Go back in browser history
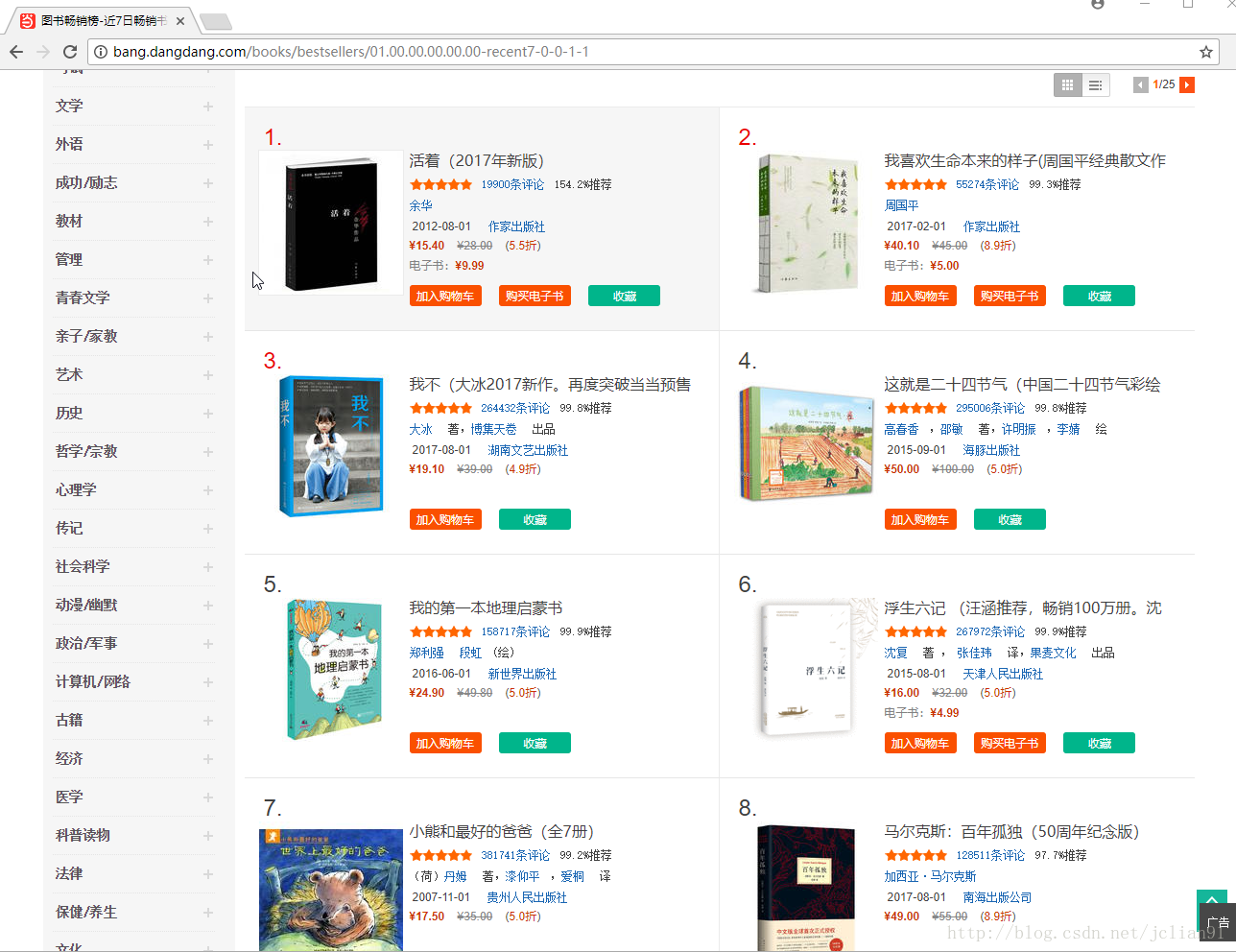 point(16,52)
